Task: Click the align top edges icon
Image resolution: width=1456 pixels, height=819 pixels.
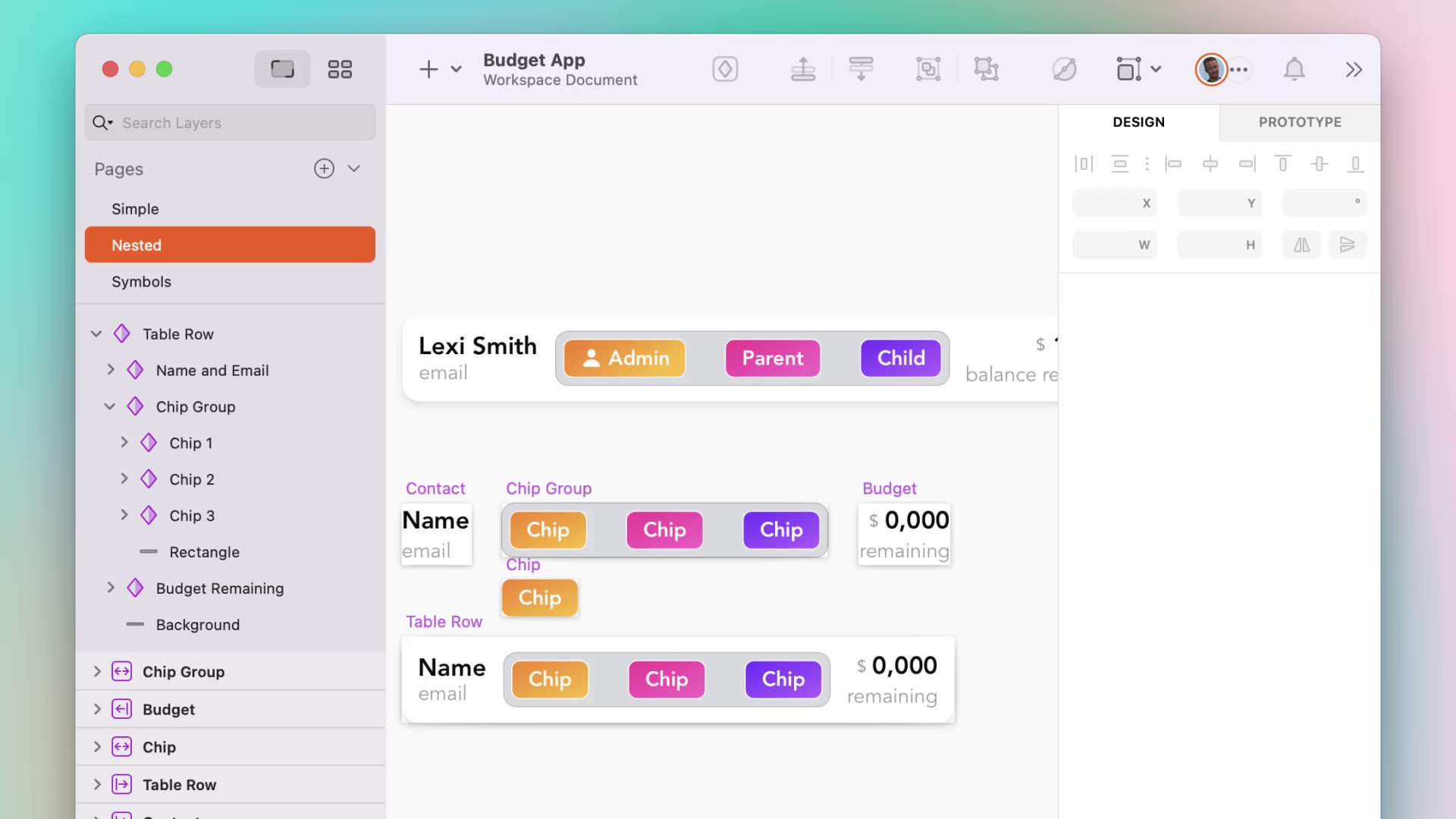Action: point(1283,163)
